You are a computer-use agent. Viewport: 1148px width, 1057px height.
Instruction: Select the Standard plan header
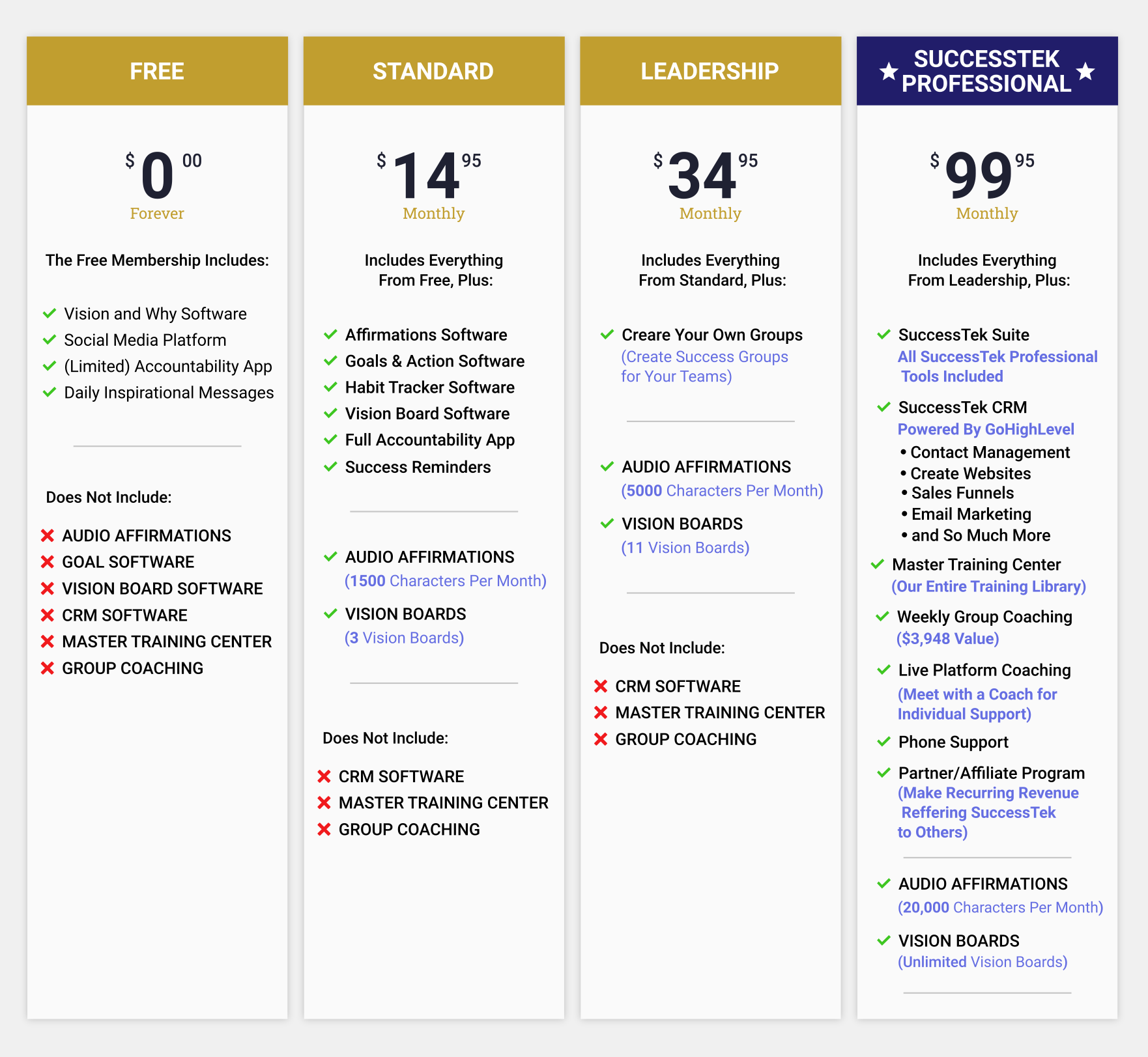pos(433,71)
